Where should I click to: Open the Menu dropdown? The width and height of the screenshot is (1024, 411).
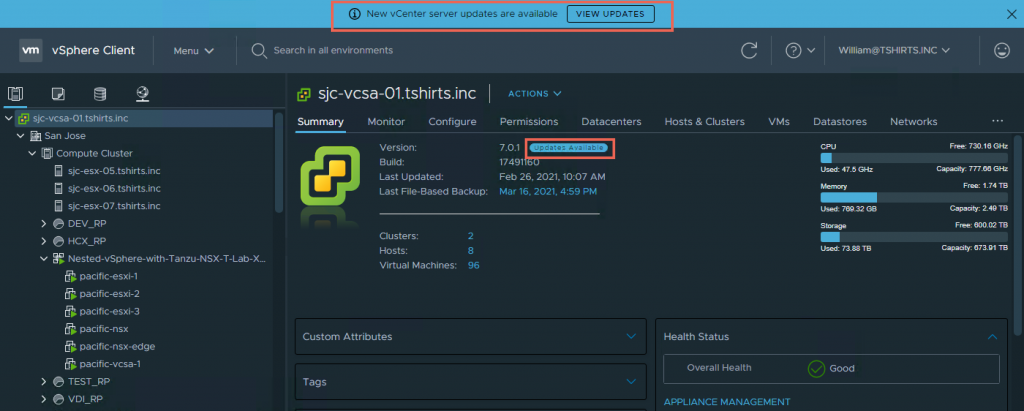coord(193,50)
